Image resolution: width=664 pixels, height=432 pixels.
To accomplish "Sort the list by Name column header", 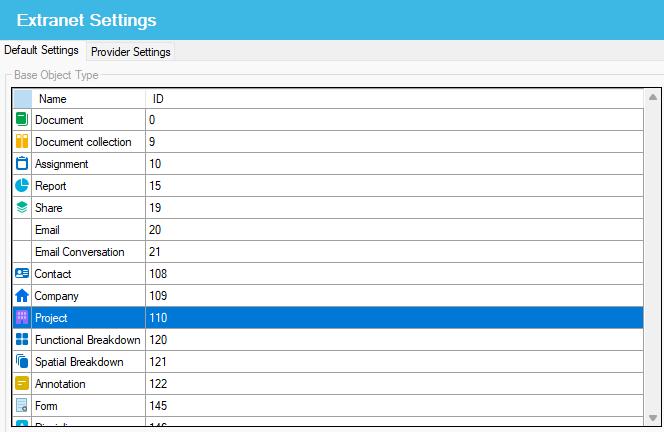I will 88,99.
